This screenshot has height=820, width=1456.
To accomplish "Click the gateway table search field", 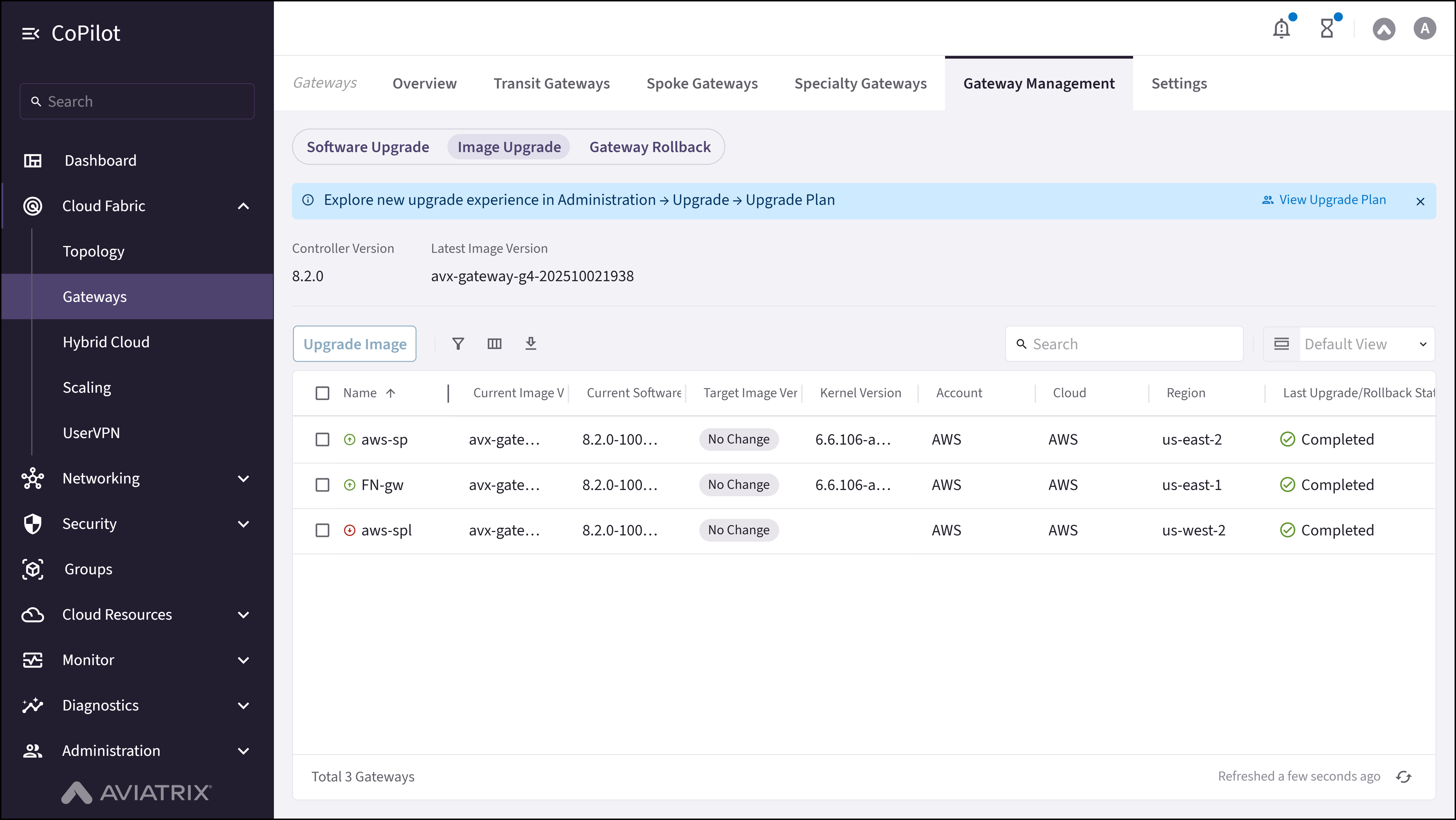I will [x=1125, y=344].
